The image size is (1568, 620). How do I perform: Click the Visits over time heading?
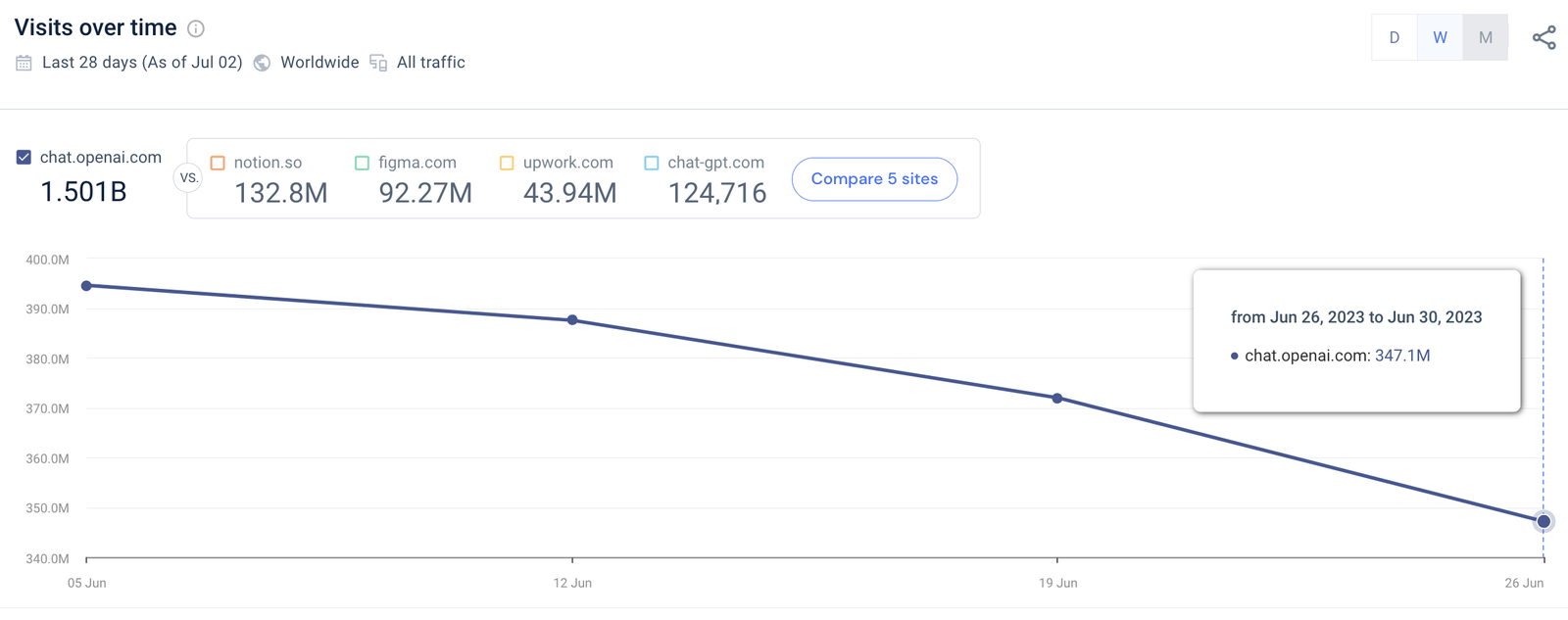tap(96, 27)
